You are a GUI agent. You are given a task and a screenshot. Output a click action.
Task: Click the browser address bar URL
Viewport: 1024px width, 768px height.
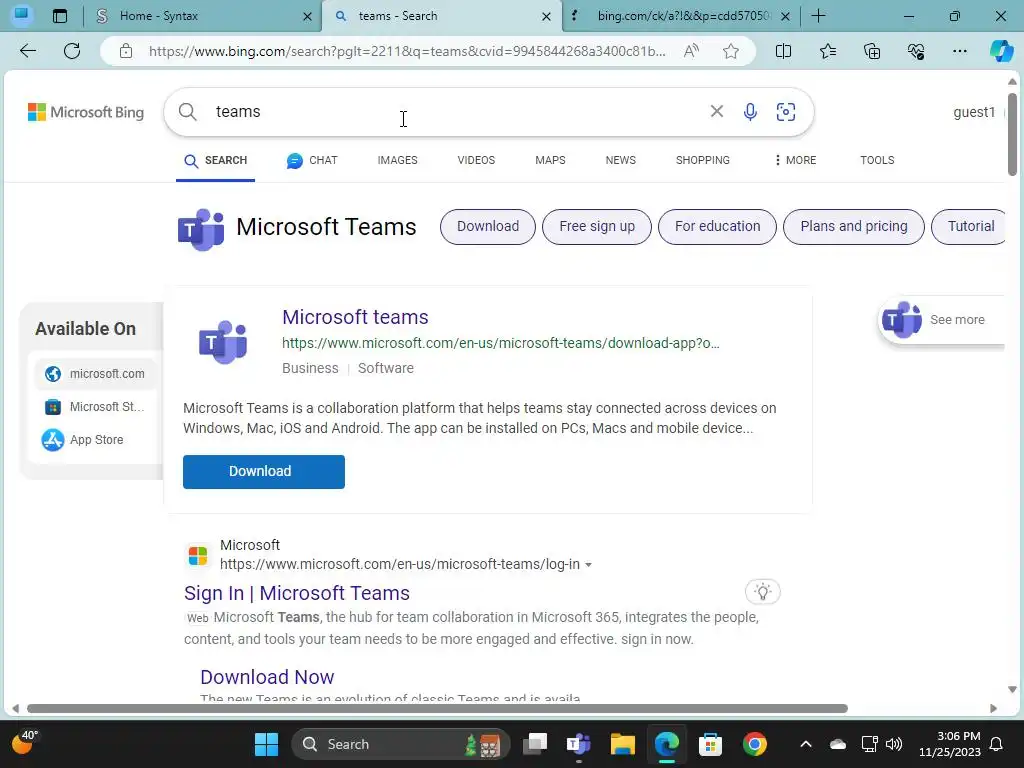[x=408, y=51]
